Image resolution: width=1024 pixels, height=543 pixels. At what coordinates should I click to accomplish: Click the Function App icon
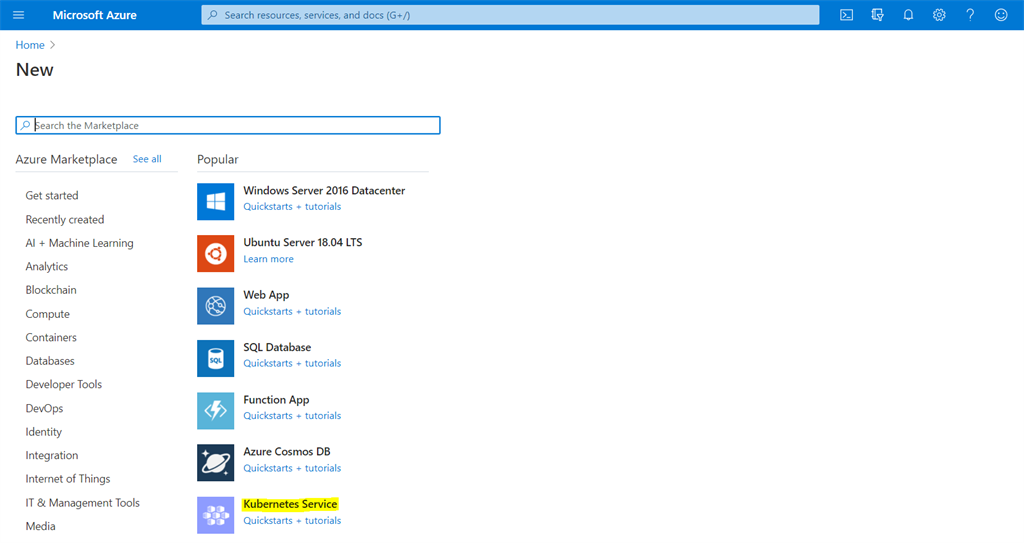[216, 410]
